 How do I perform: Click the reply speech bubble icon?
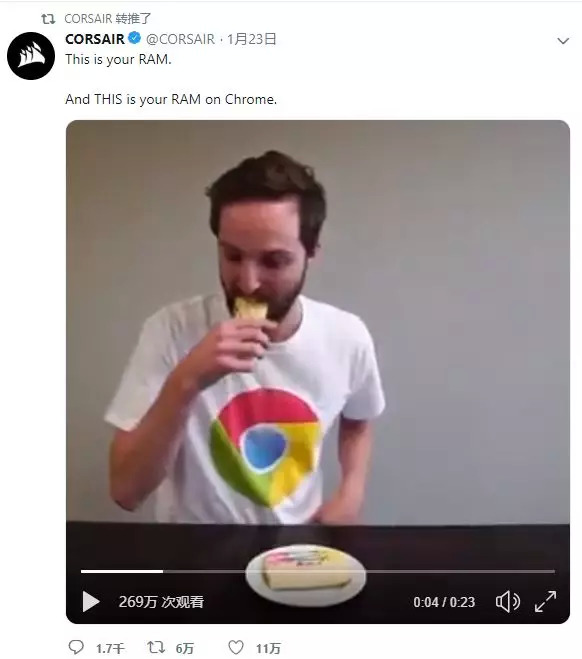click(x=76, y=647)
